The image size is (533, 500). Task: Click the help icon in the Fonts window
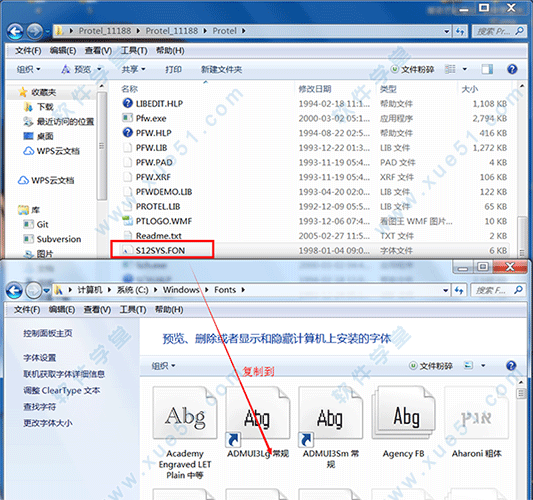coord(511,366)
